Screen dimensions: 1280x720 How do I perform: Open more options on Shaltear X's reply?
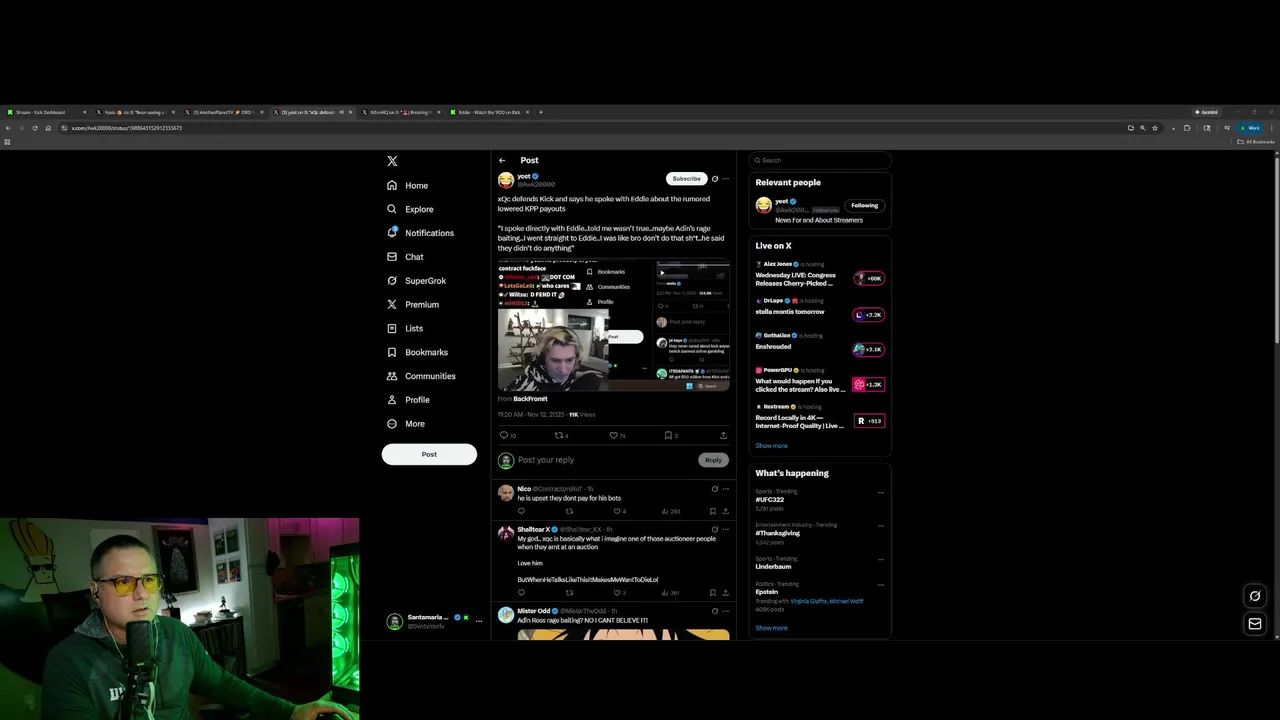pyautogui.click(x=726, y=529)
